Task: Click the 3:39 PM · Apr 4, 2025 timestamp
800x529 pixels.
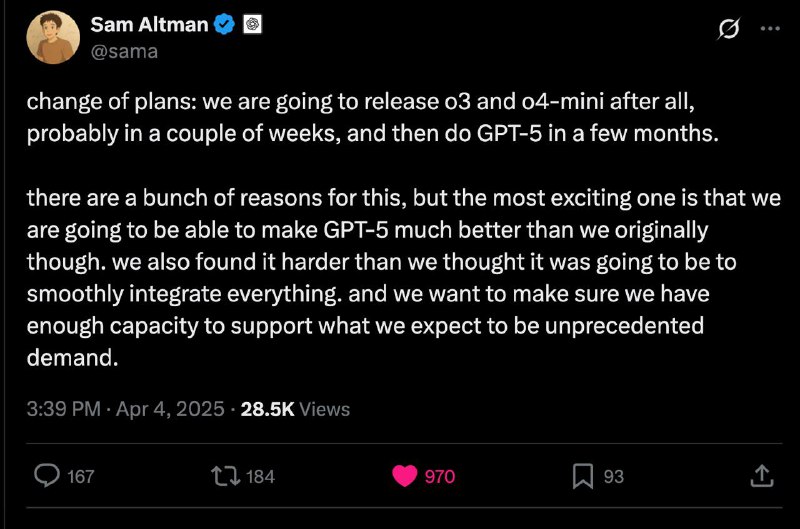Action: 126,408
